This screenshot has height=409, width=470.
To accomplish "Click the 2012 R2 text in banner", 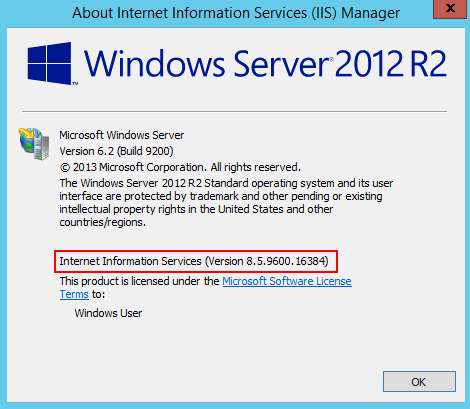I will [x=391, y=63].
